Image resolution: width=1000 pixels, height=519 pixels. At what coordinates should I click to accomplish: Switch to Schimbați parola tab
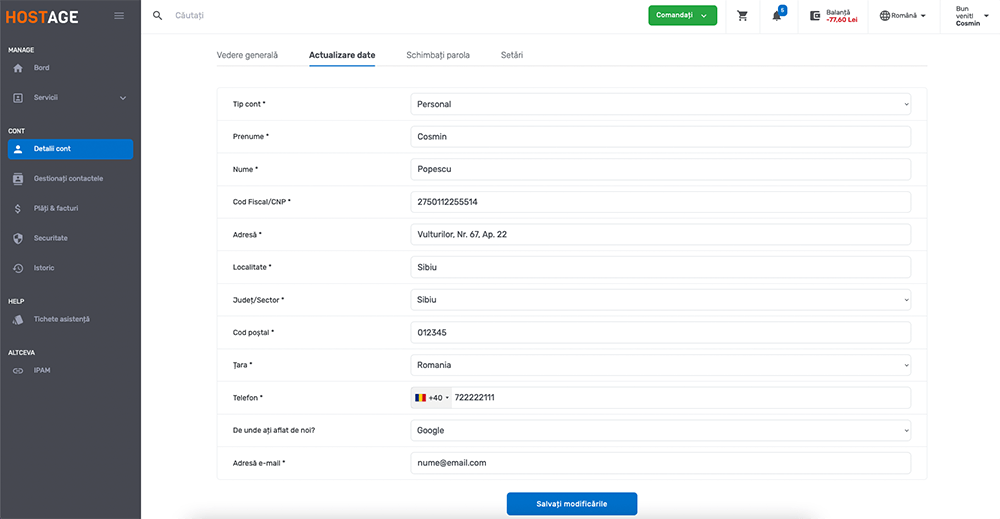click(x=438, y=55)
